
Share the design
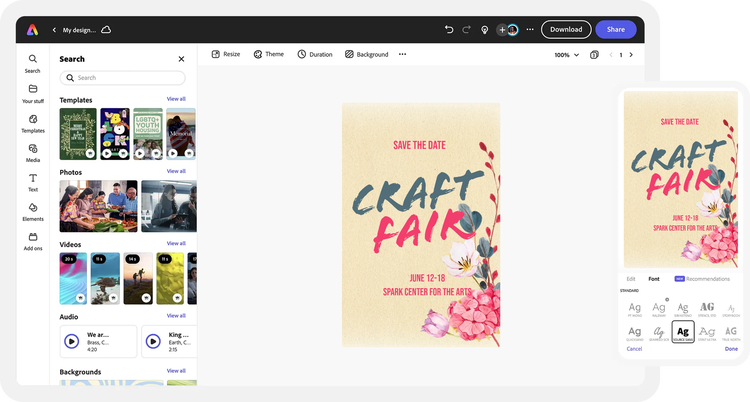pos(616,29)
